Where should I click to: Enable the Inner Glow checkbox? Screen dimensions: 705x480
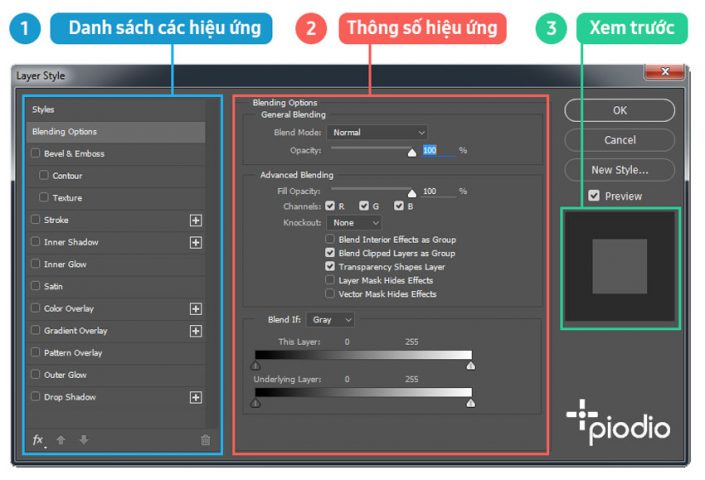pos(36,263)
